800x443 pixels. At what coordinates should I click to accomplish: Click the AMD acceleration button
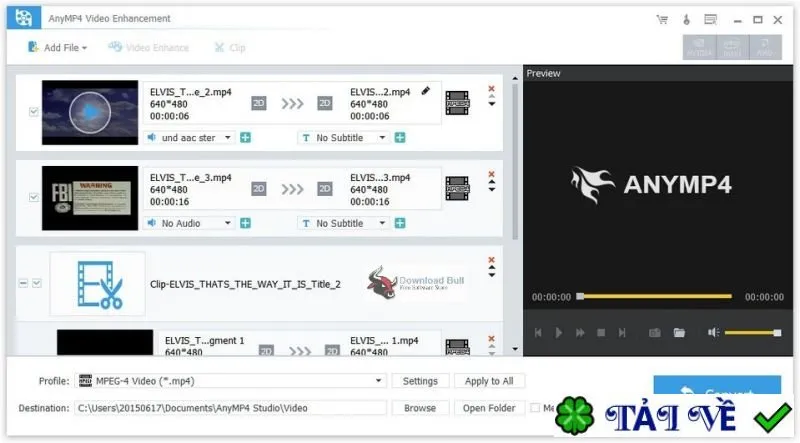[x=765, y=47]
